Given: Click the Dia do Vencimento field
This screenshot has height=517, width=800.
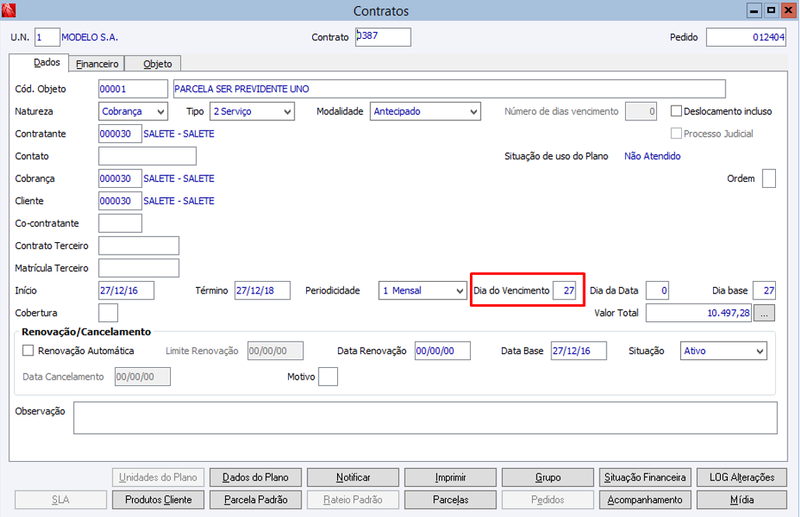Looking at the screenshot, I should coord(565,290).
